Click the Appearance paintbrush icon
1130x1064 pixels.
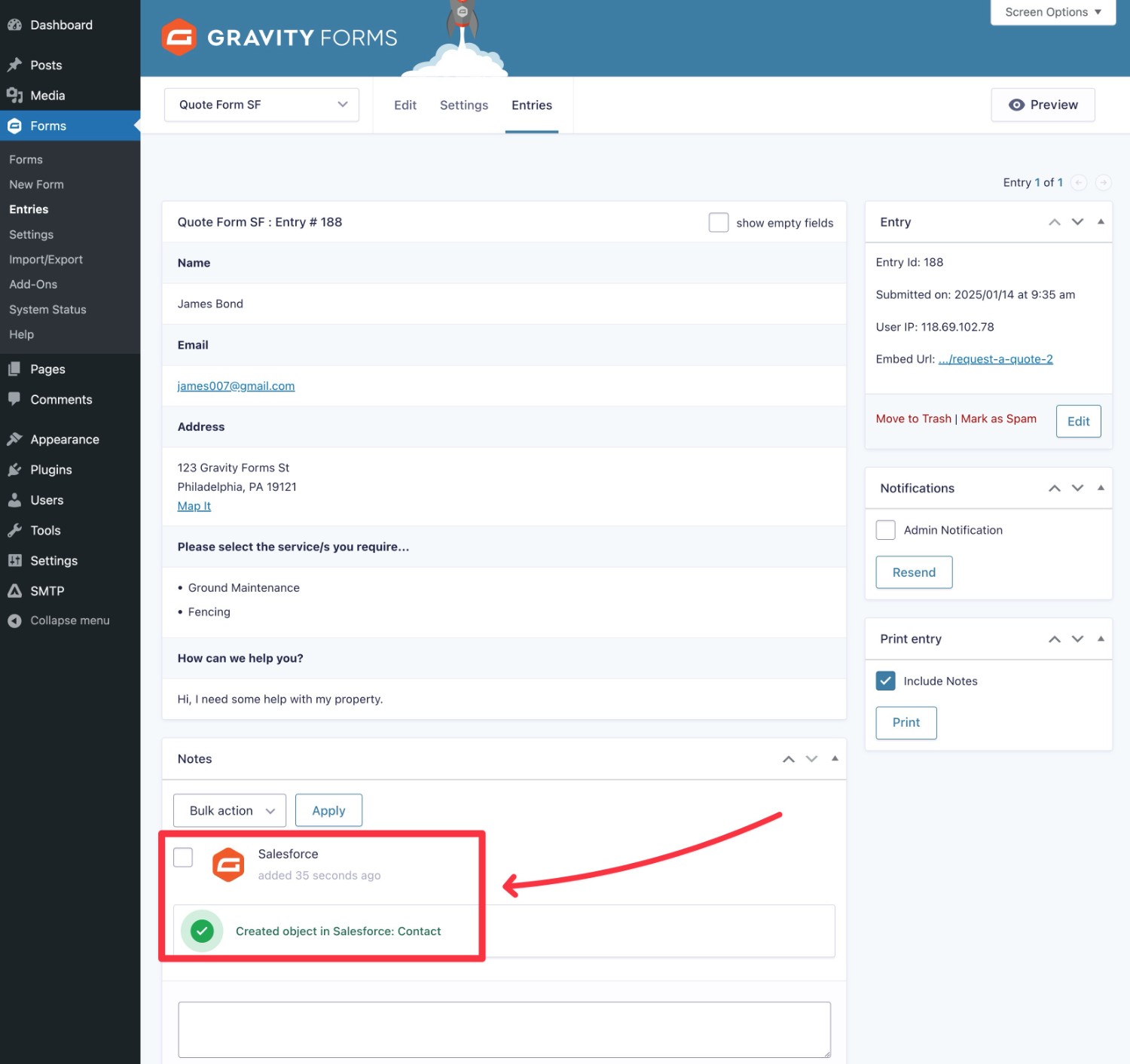click(14, 439)
